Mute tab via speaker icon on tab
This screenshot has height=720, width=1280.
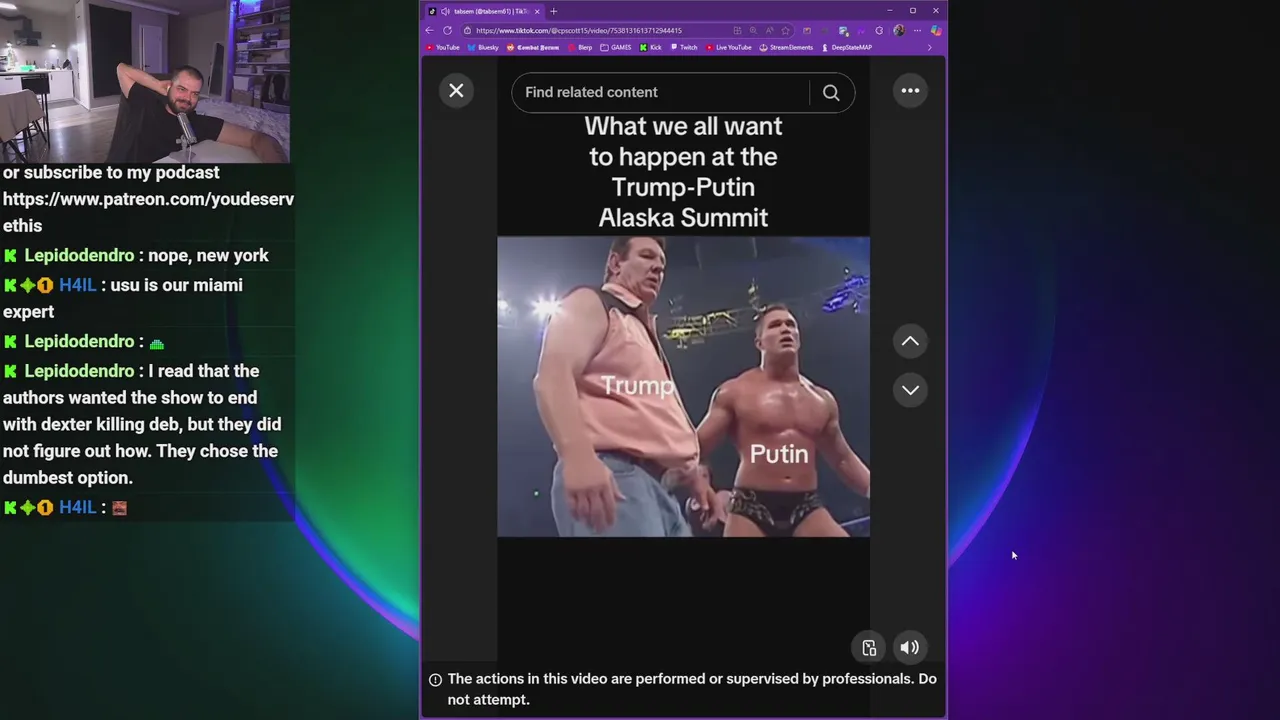click(445, 11)
